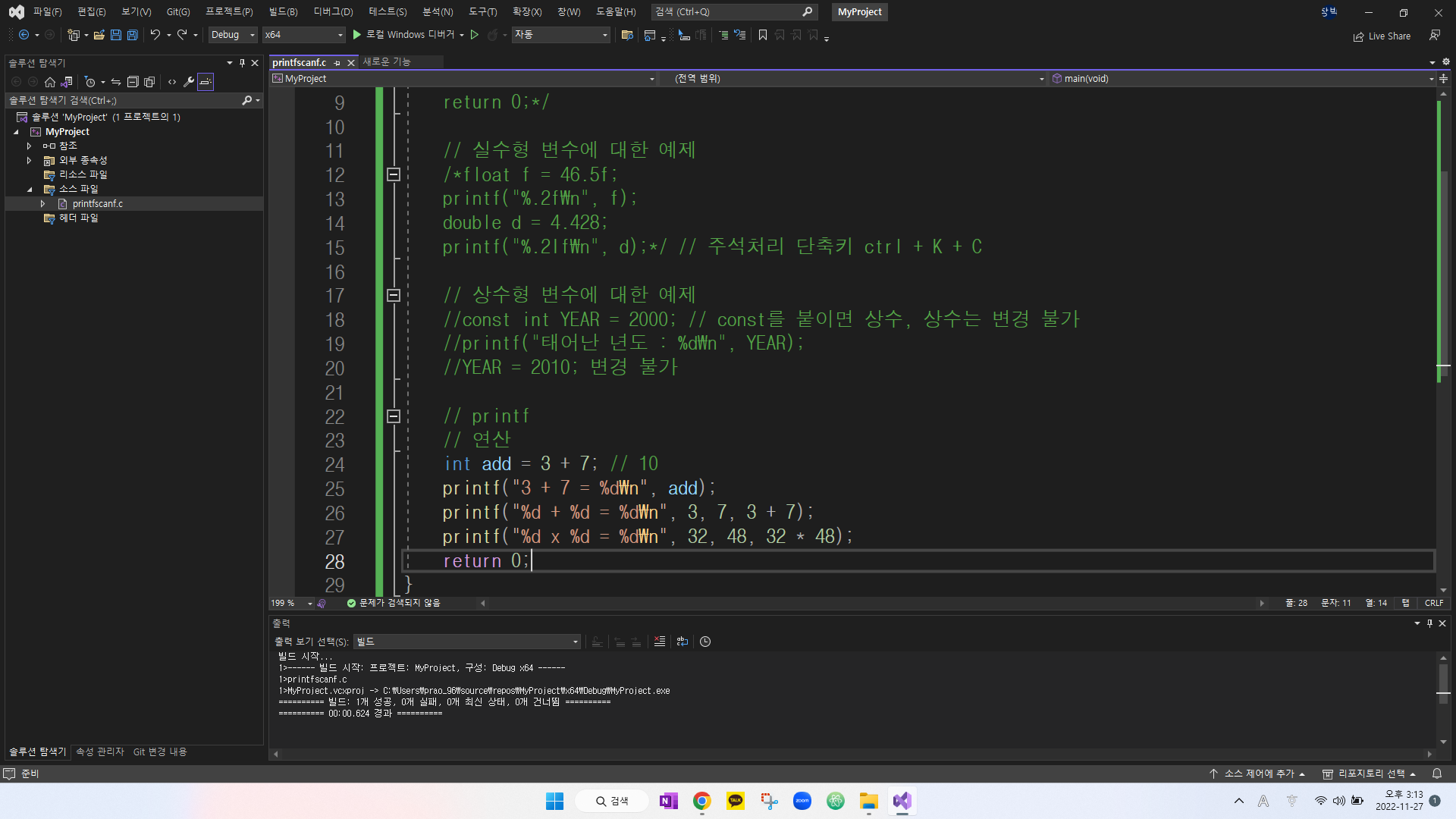Screen dimensions: 1456x819
Task: Click the 문제가 검색되지 않음 status indicator
Action: coord(394,604)
